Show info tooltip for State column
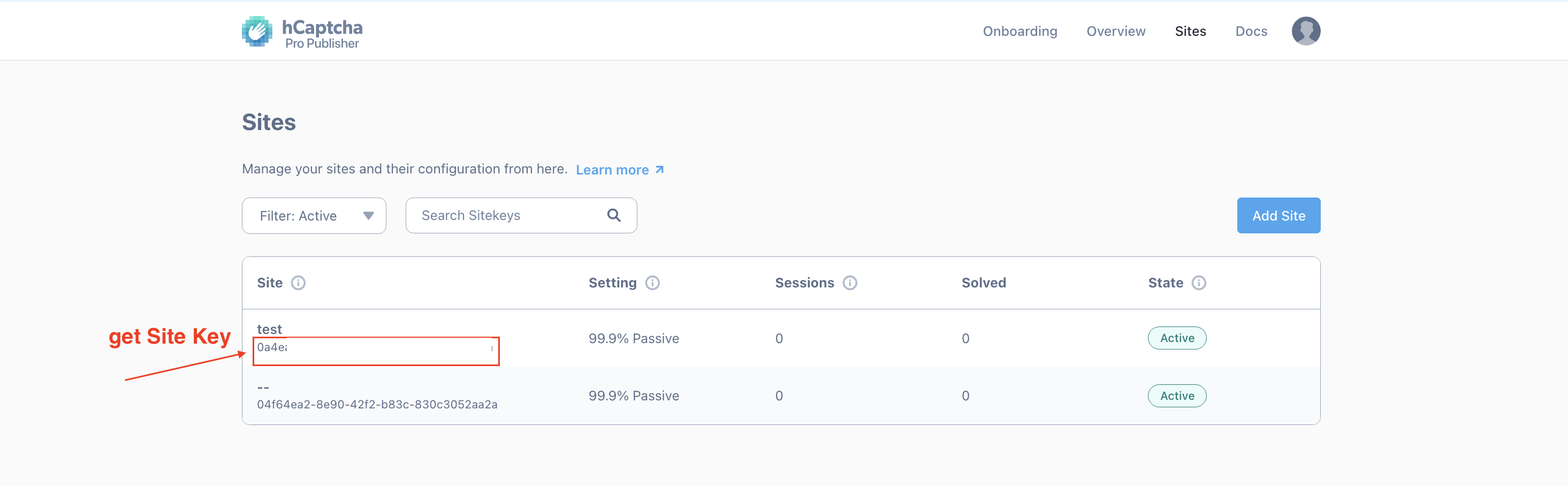 click(x=1199, y=283)
